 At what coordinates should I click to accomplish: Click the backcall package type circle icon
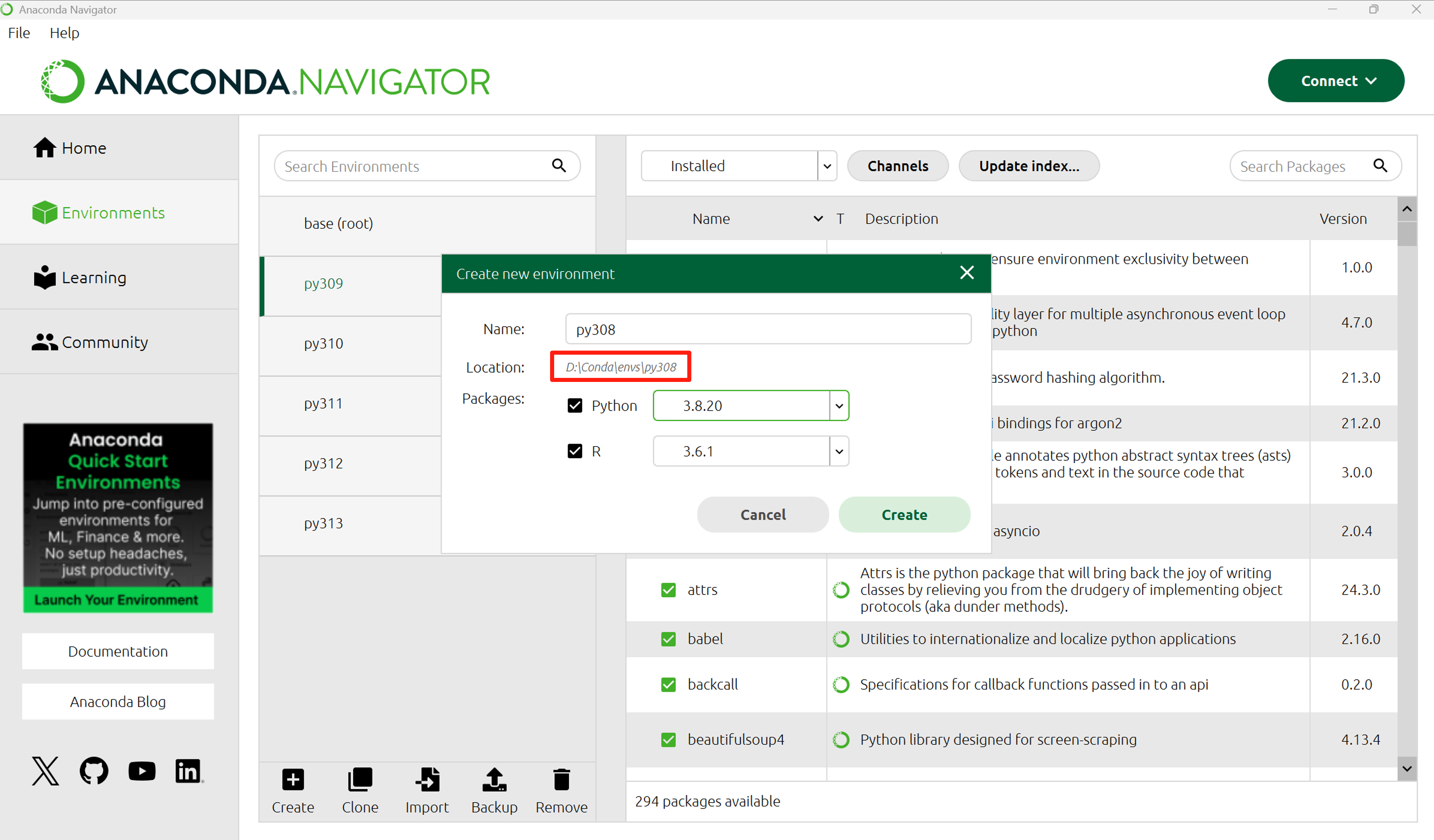click(x=841, y=685)
